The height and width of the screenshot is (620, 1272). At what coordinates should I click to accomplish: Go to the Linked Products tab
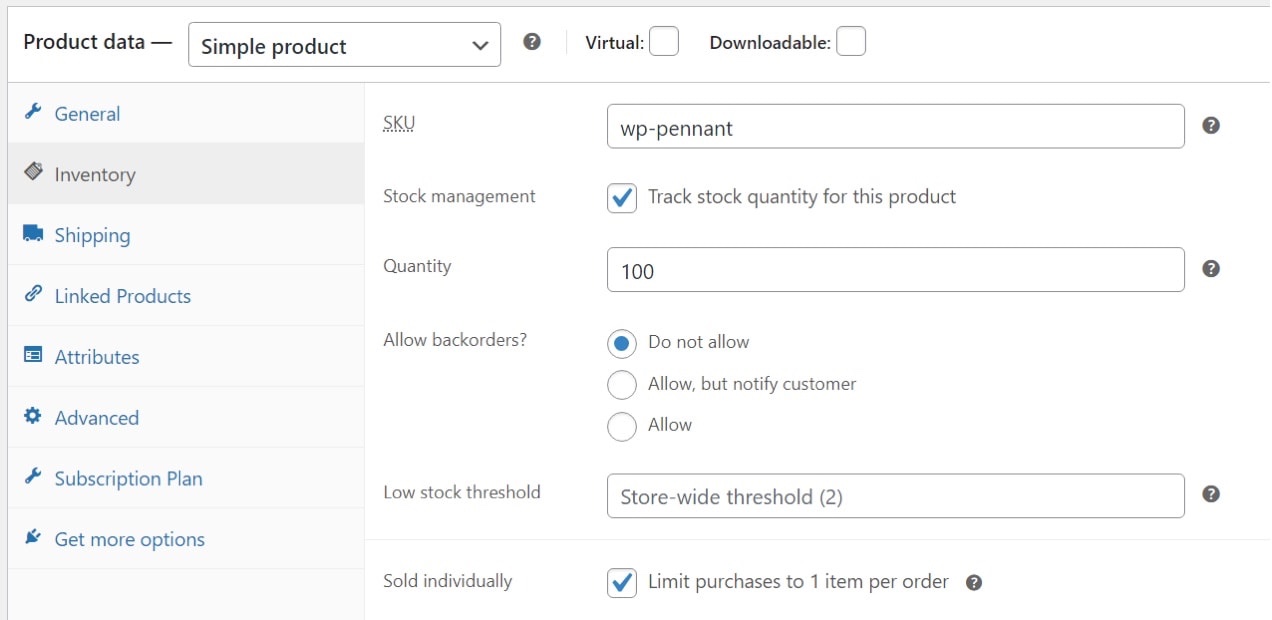(x=186, y=296)
